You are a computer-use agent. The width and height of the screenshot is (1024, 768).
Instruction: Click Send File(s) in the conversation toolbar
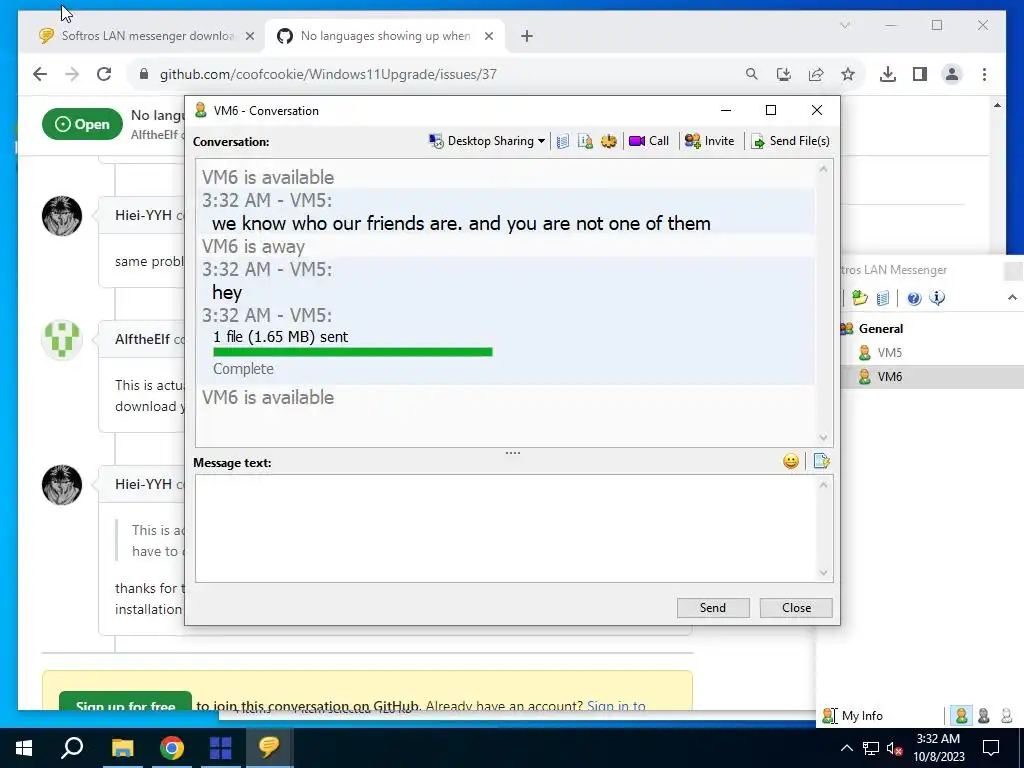tap(790, 141)
